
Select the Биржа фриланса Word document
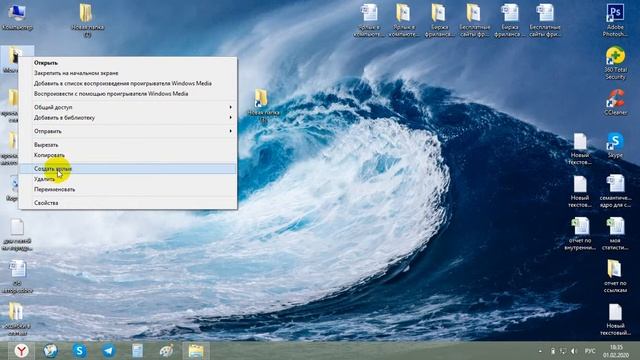[x=509, y=20]
